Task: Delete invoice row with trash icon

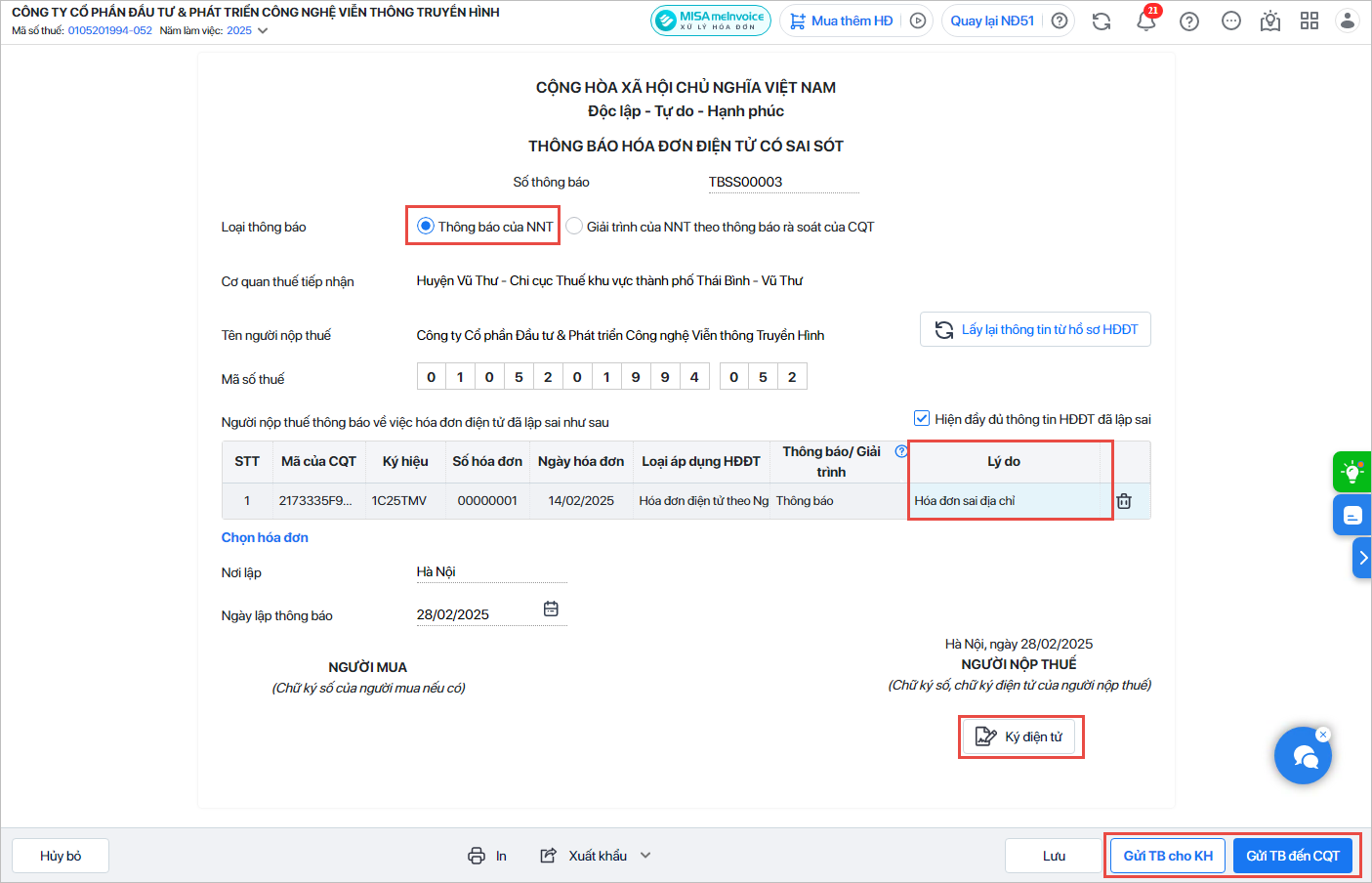Action: coord(1124,501)
